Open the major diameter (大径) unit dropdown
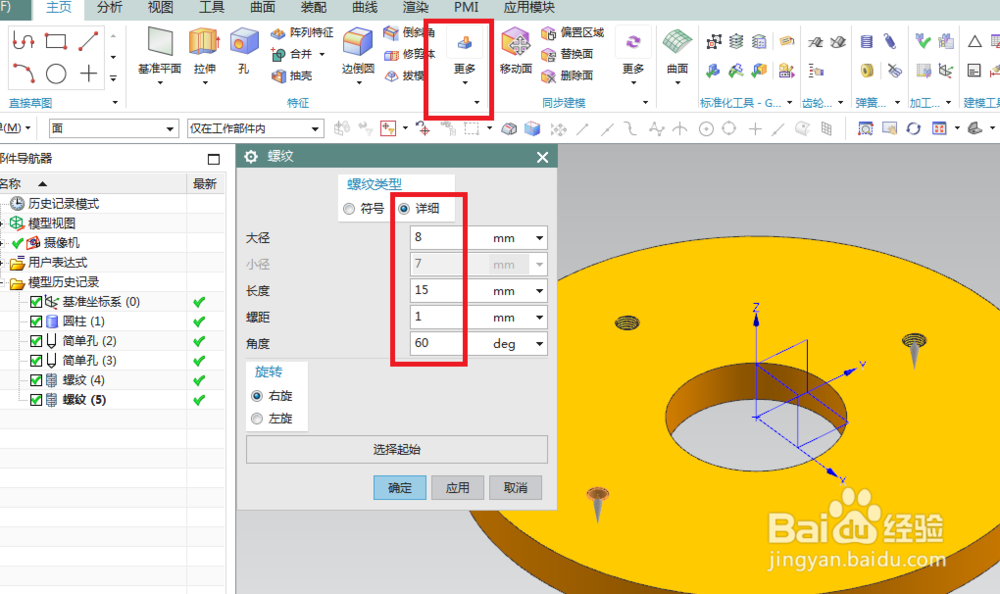 click(x=540, y=238)
